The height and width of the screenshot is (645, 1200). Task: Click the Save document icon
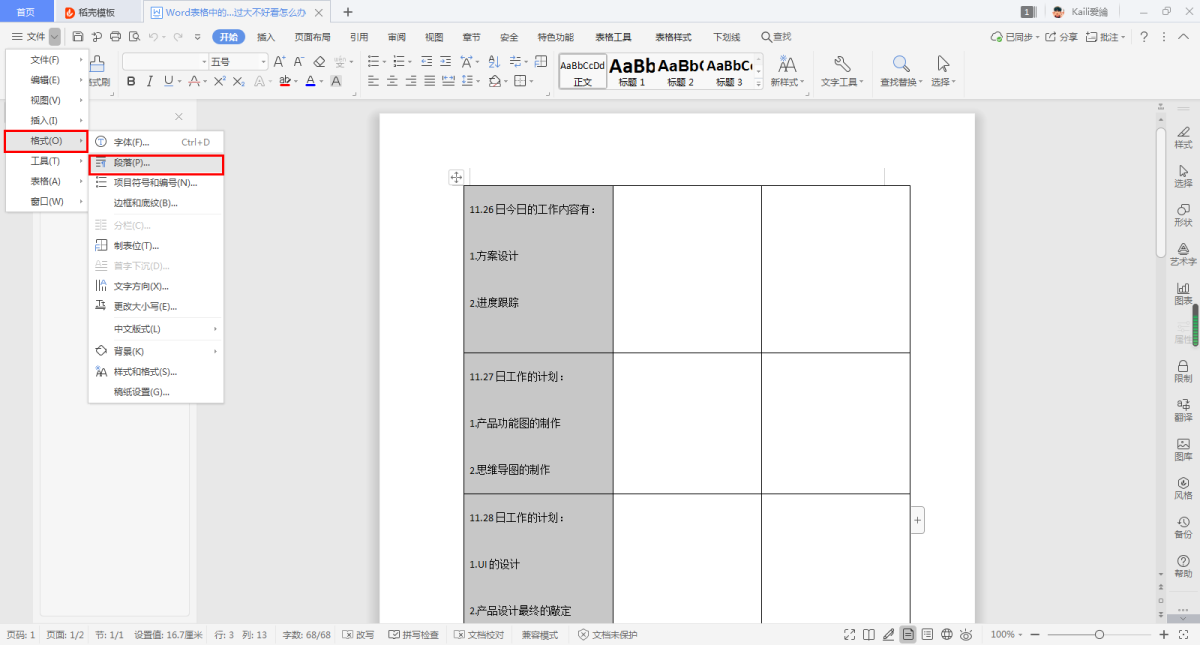click(77, 37)
